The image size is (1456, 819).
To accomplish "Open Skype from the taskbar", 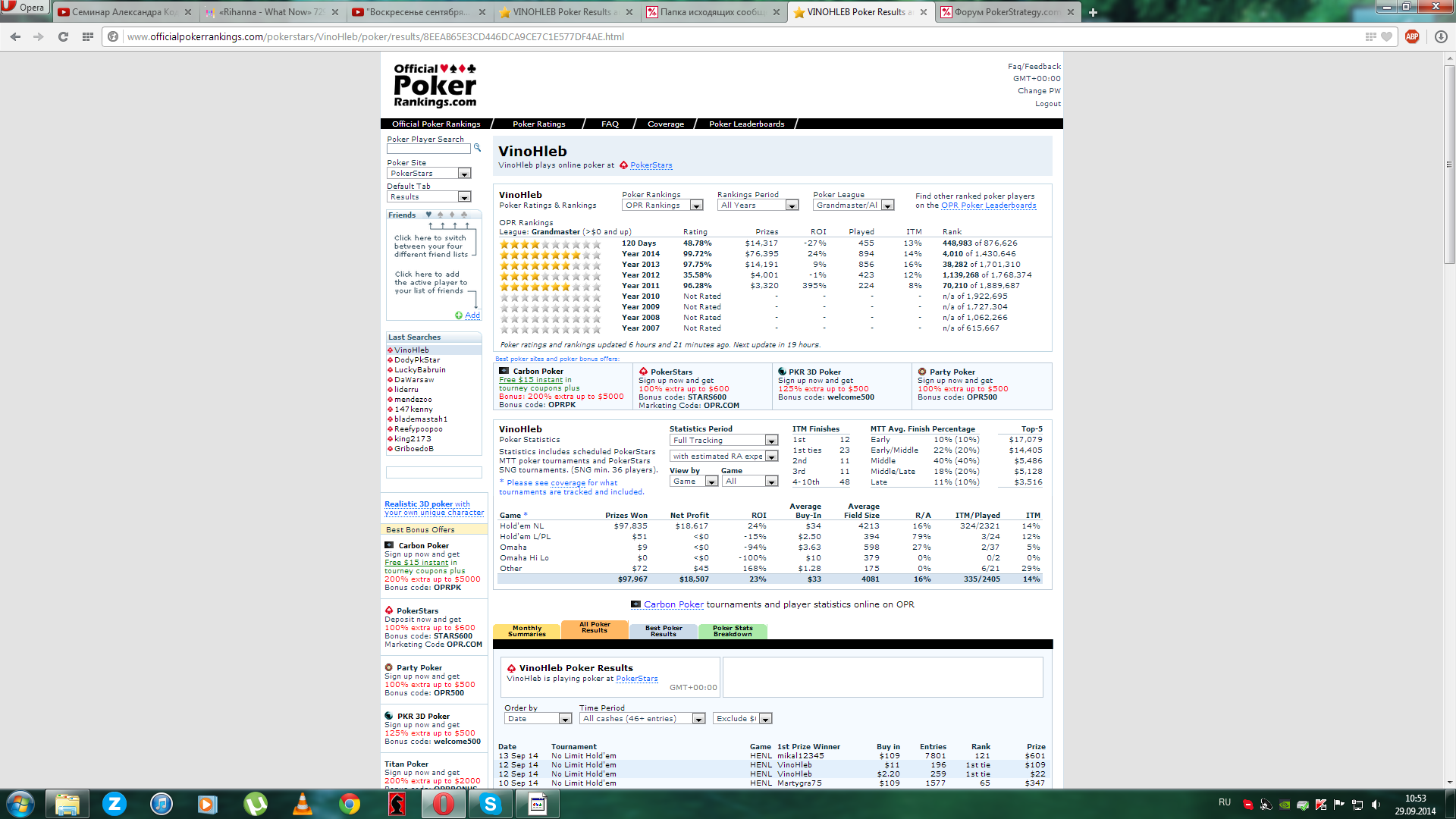I will coord(491,804).
